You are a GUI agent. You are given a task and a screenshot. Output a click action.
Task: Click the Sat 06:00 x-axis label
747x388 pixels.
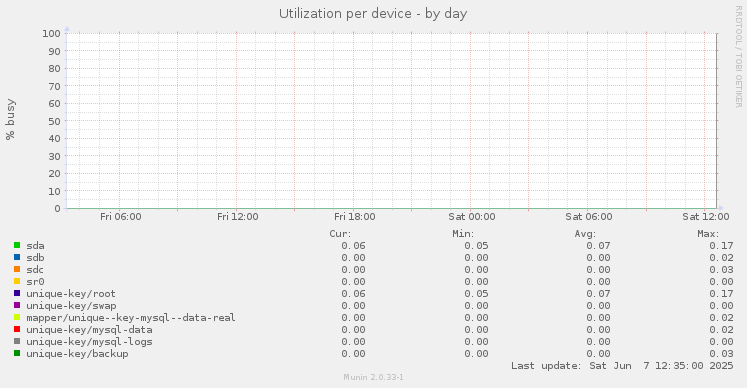pos(589,217)
